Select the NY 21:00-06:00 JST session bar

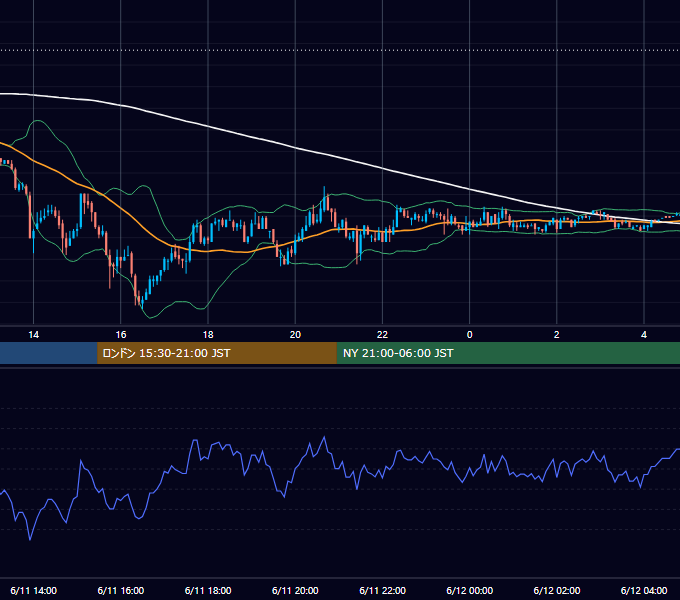coord(508,353)
